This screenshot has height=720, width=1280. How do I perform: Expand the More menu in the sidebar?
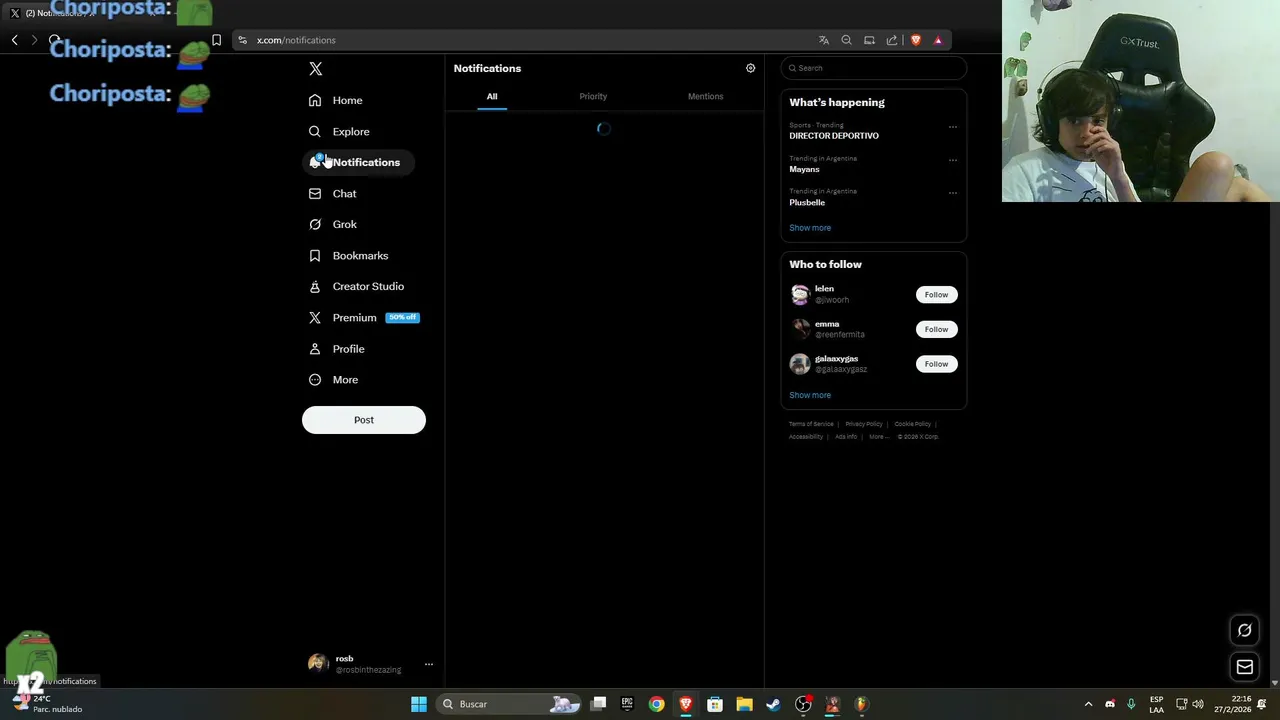click(333, 380)
